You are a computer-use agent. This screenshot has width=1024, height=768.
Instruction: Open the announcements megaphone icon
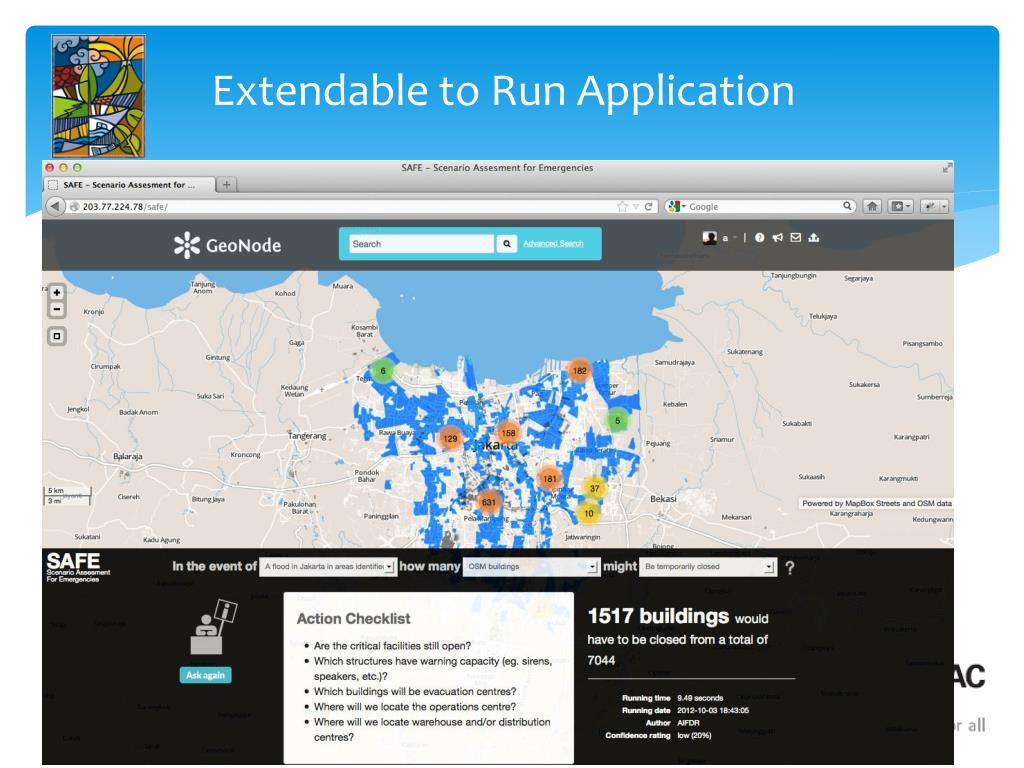tap(777, 238)
